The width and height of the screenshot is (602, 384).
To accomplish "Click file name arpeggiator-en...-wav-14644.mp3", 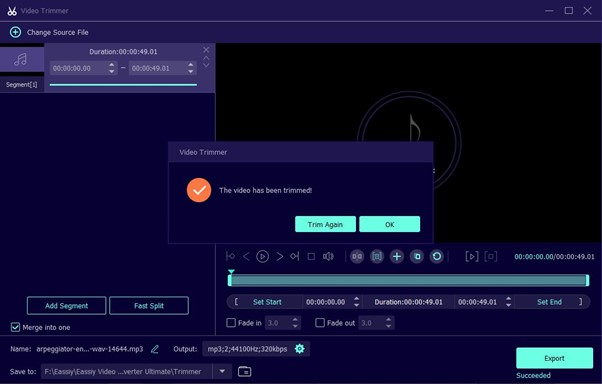I will click(89, 349).
